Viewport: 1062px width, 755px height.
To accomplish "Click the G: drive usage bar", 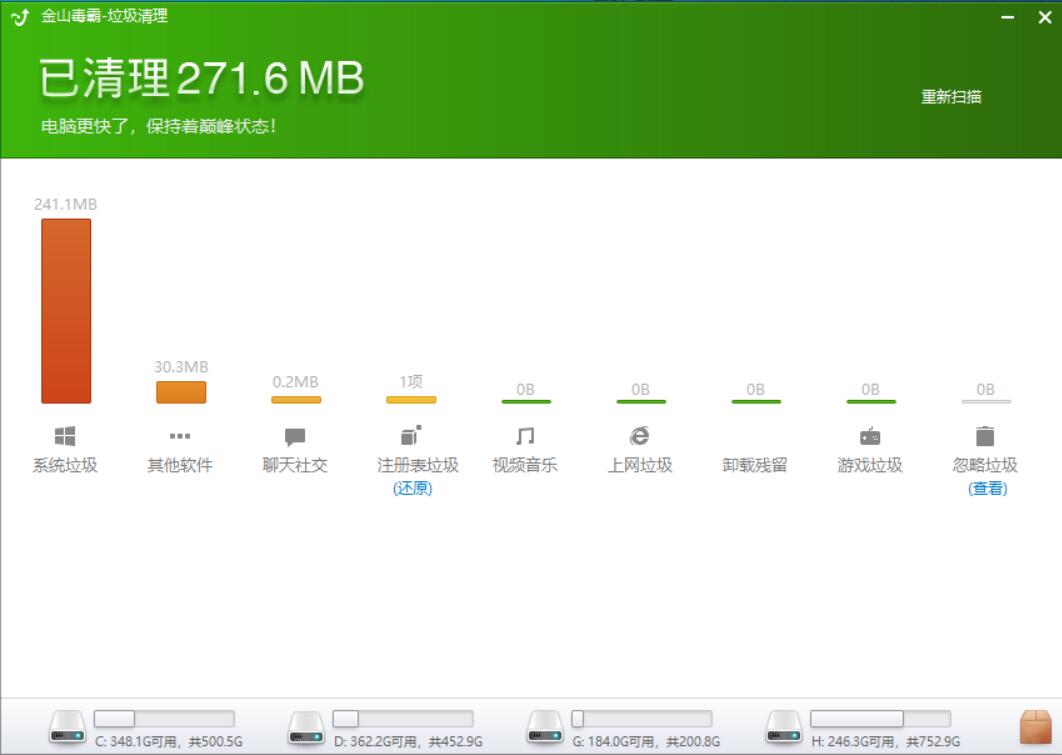I will tap(642, 718).
